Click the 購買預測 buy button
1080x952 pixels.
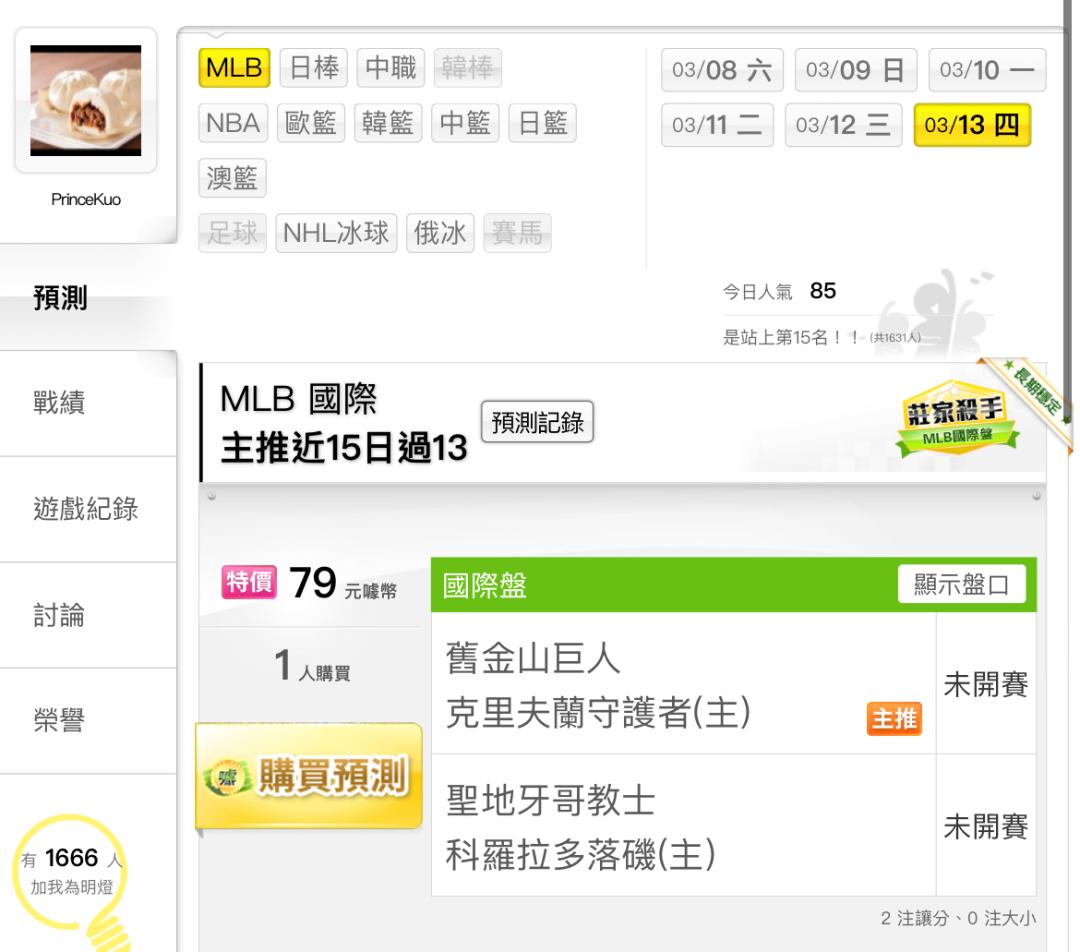click(x=309, y=776)
